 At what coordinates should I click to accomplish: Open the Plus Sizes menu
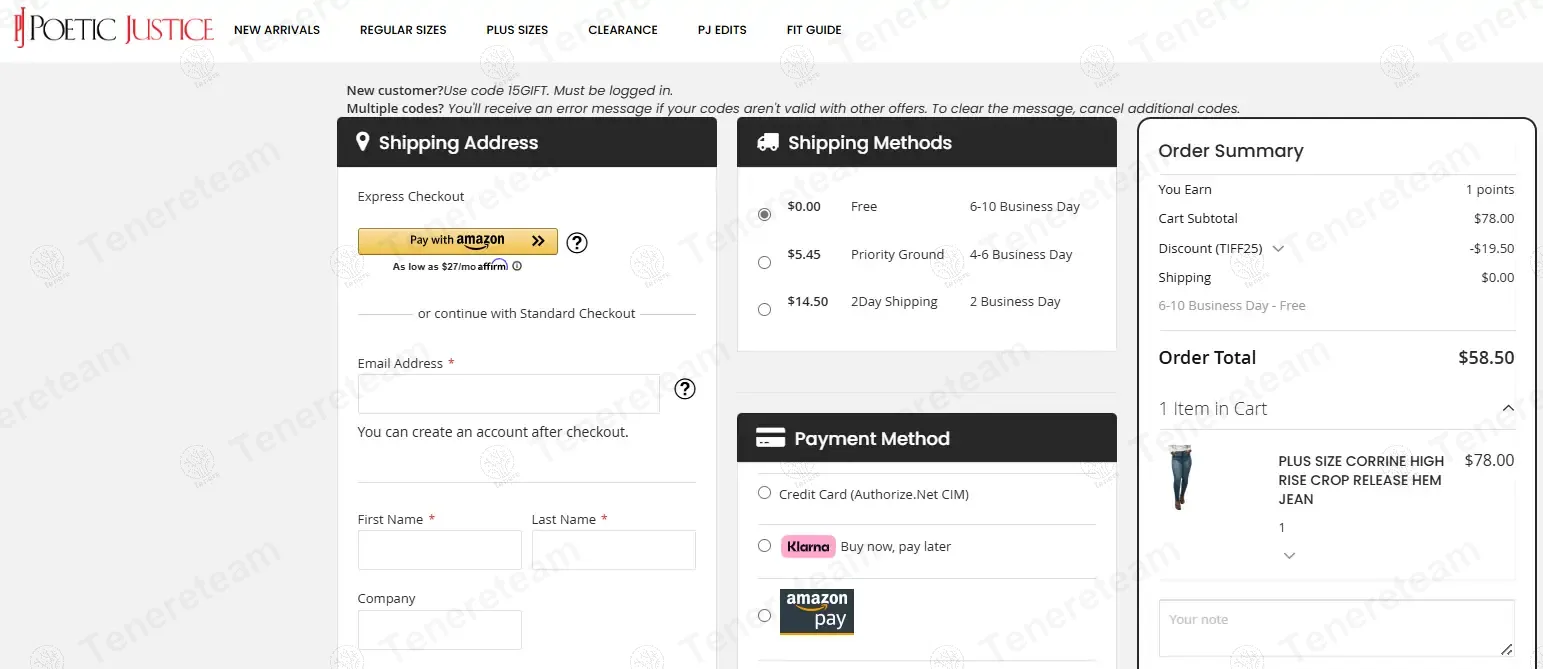[x=517, y=30]
